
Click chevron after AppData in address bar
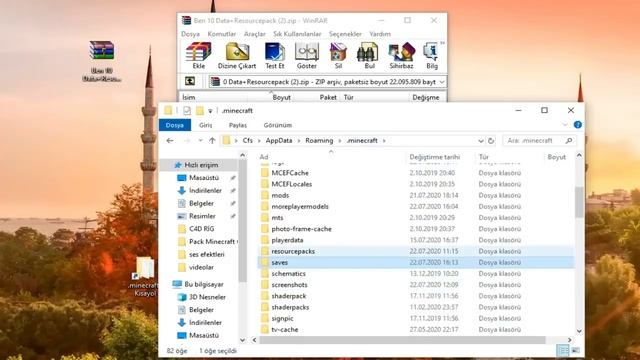[x=299, y=140]
